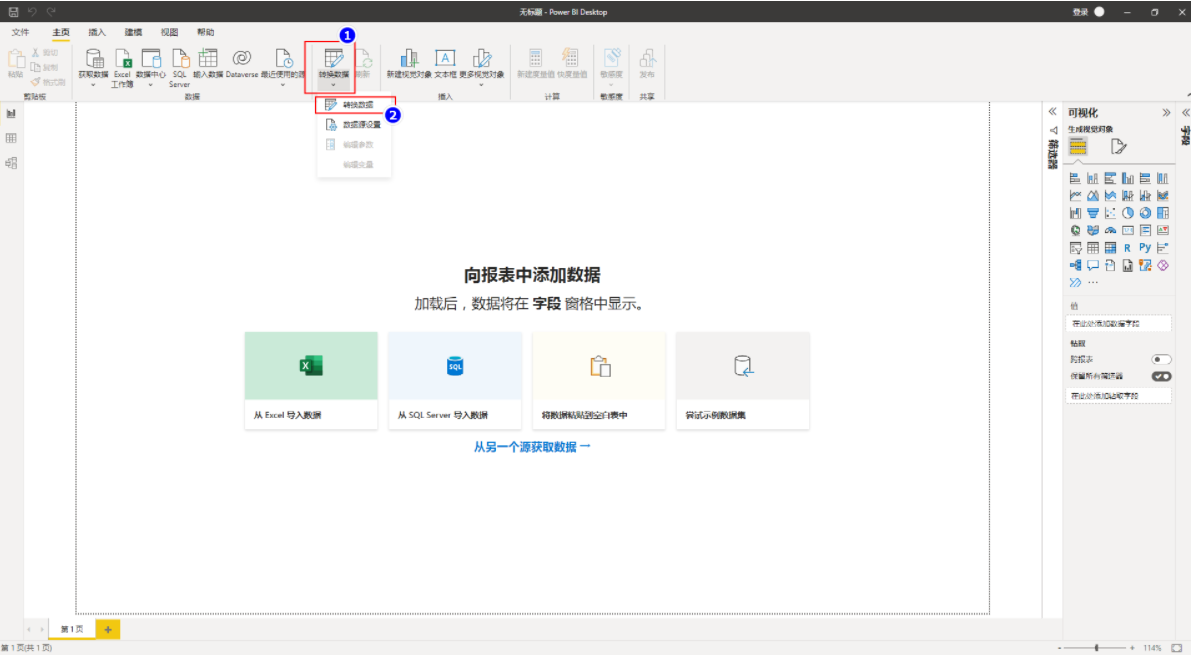Collapse the Visualizations (可视化) pane chevron

point(1166,112)
